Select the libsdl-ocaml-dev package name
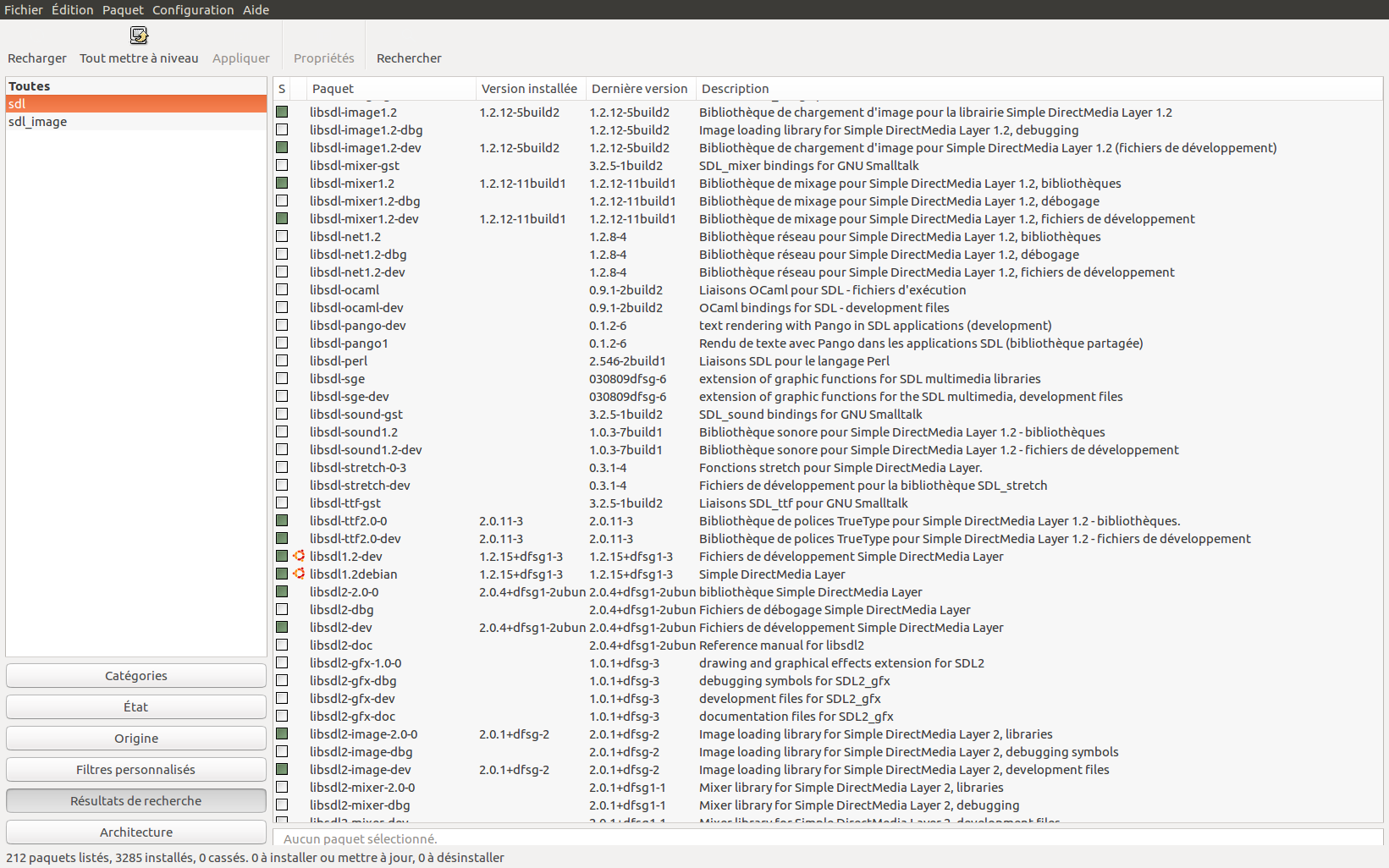Image resolution: width=1389 pixels, height=868 pixels. click(x=356, y=308)
